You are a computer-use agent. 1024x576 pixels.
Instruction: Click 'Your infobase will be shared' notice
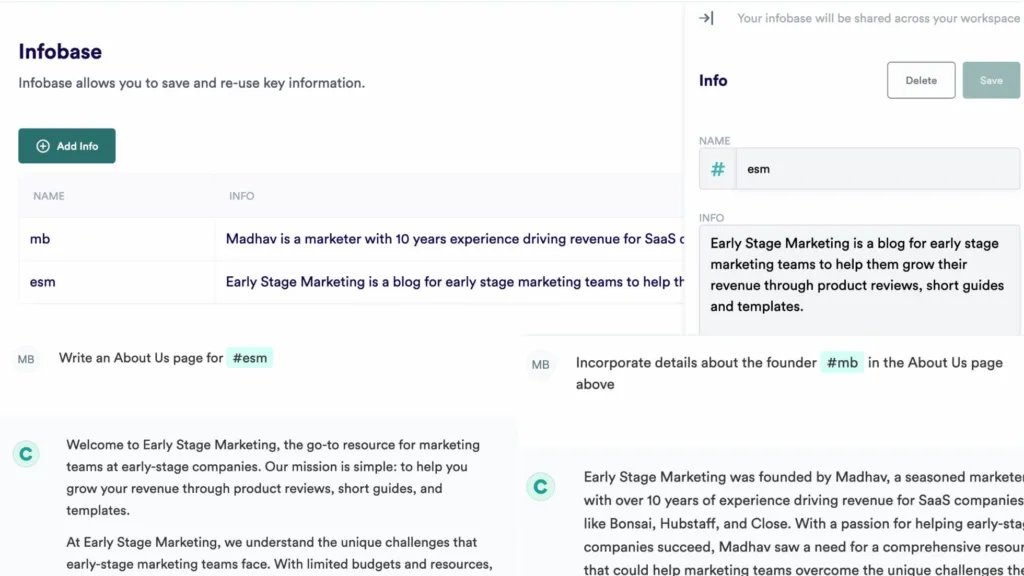(878, 18)
